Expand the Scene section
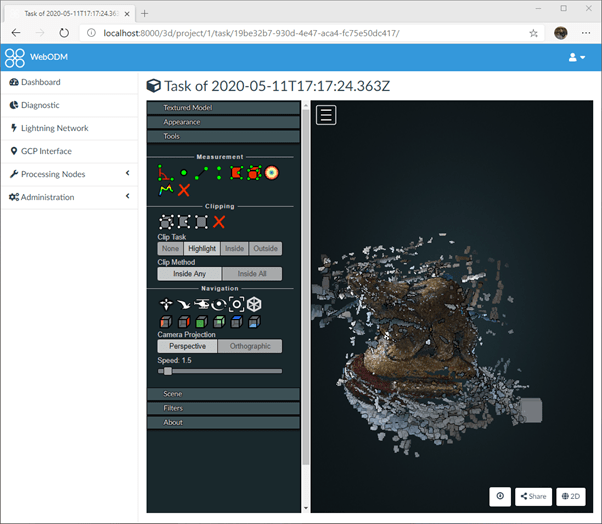 coord(223,394)
